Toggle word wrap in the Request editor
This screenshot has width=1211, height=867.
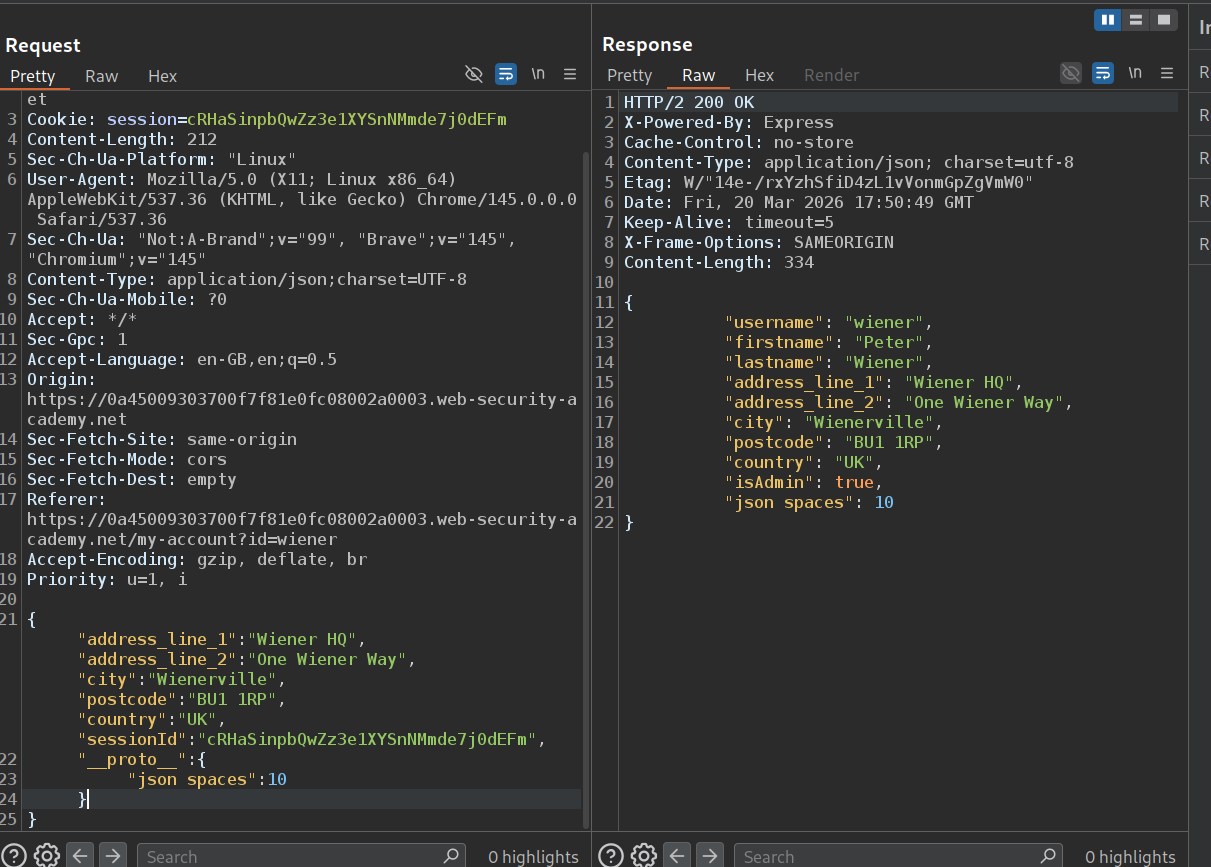(x=506, y=74)
